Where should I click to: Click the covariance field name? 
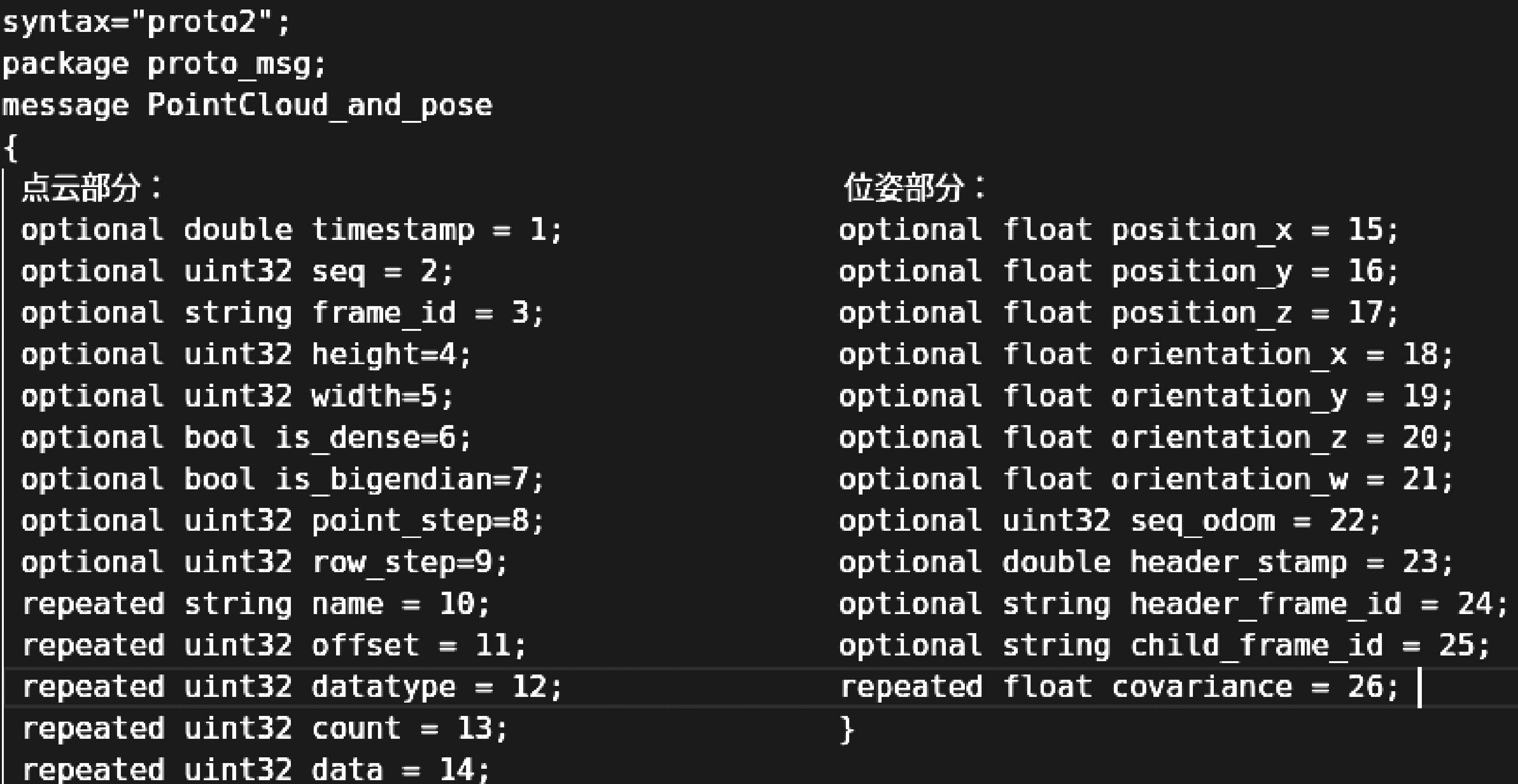1201,687
